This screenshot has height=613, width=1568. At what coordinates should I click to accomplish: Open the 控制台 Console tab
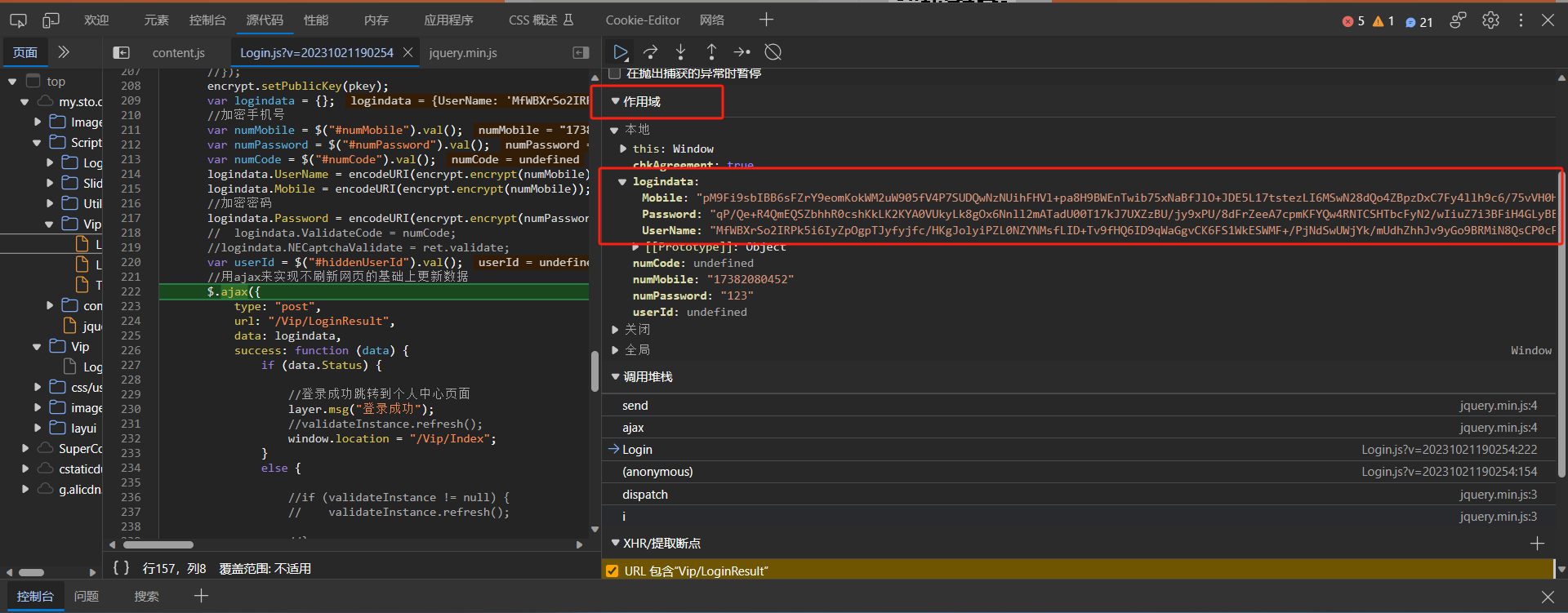pyautogui.click(x=207, y=20)
